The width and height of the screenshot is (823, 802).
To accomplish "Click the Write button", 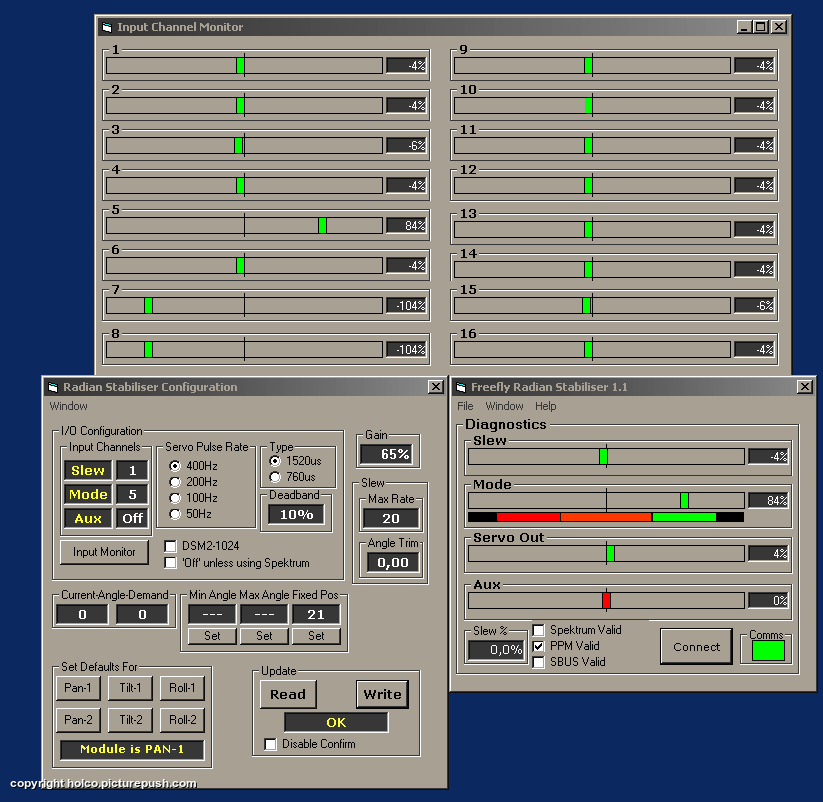I will click(x=383, y=694).
